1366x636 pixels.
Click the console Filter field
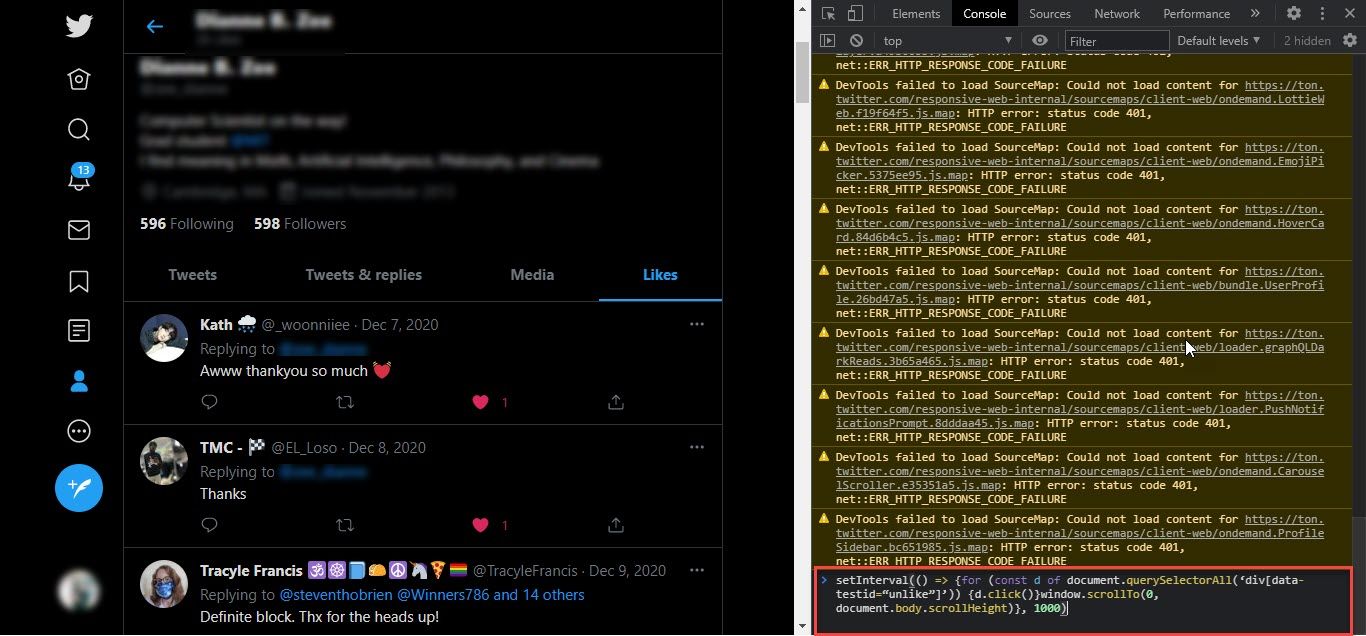(x=1117, y=41)
